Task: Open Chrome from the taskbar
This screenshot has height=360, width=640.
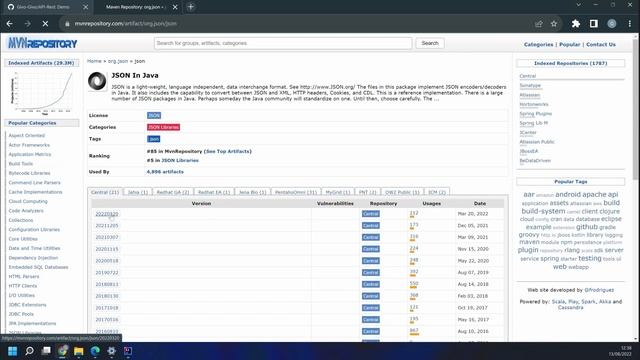Action: click(62, 351)
